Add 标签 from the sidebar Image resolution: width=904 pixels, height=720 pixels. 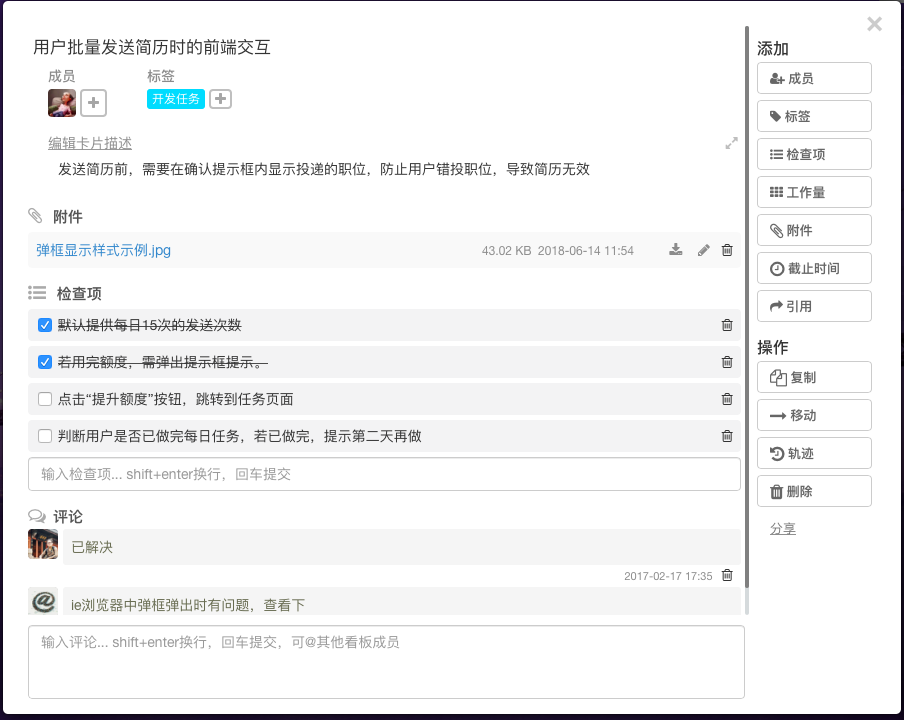coord(814,116)
